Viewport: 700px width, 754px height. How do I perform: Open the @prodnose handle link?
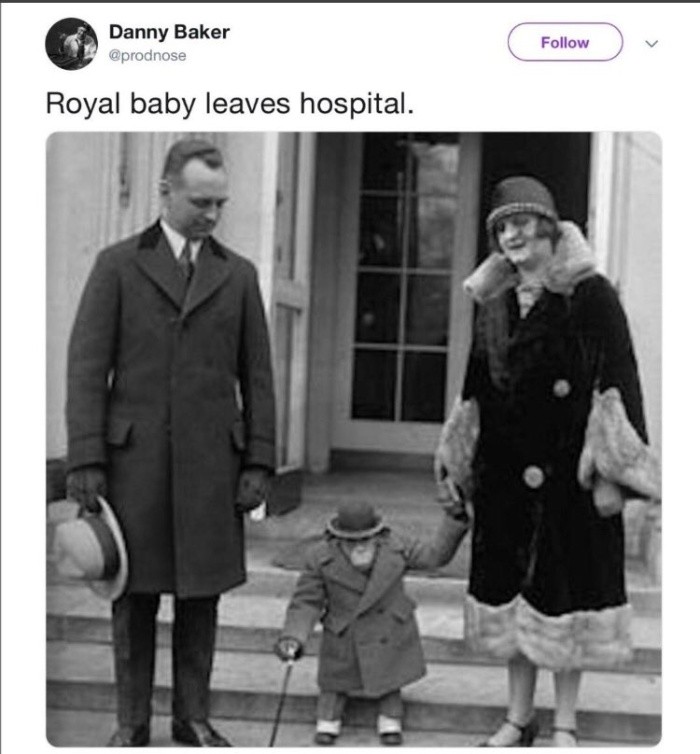point(148,55)
